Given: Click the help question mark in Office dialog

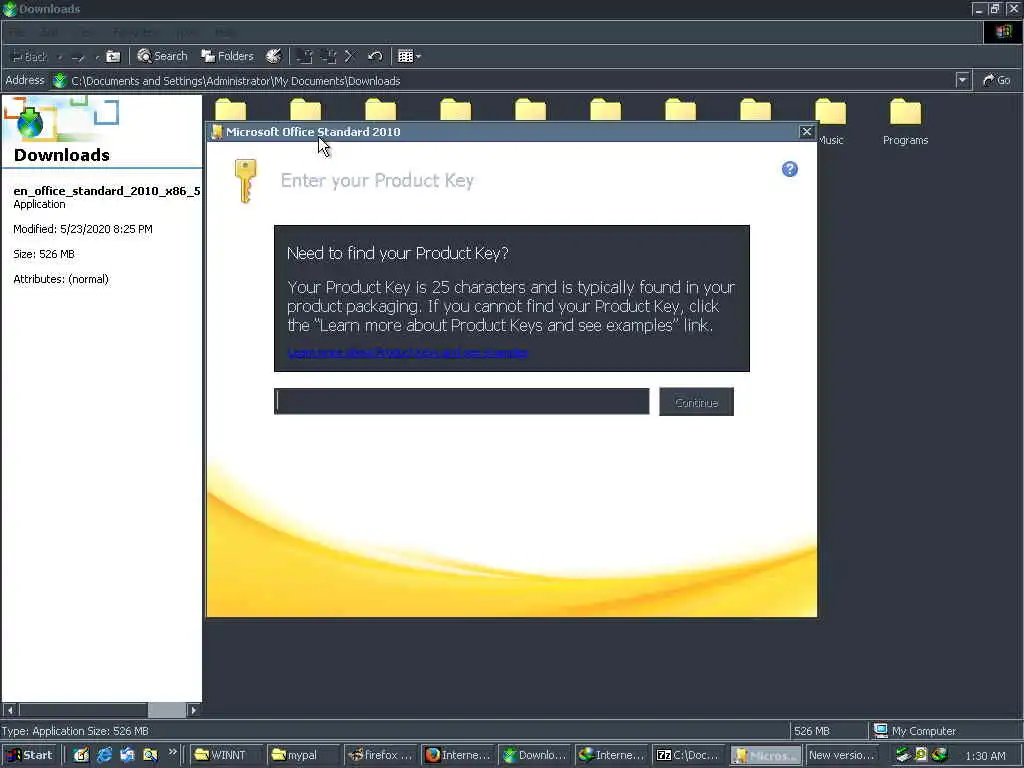Looking at the screenshot, I should click(x=790, y=170).
